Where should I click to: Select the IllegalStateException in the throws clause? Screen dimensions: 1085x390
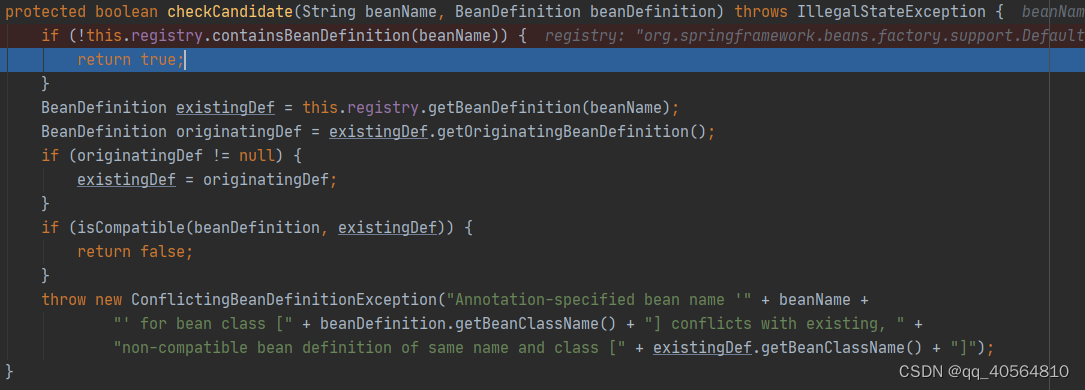892,12
